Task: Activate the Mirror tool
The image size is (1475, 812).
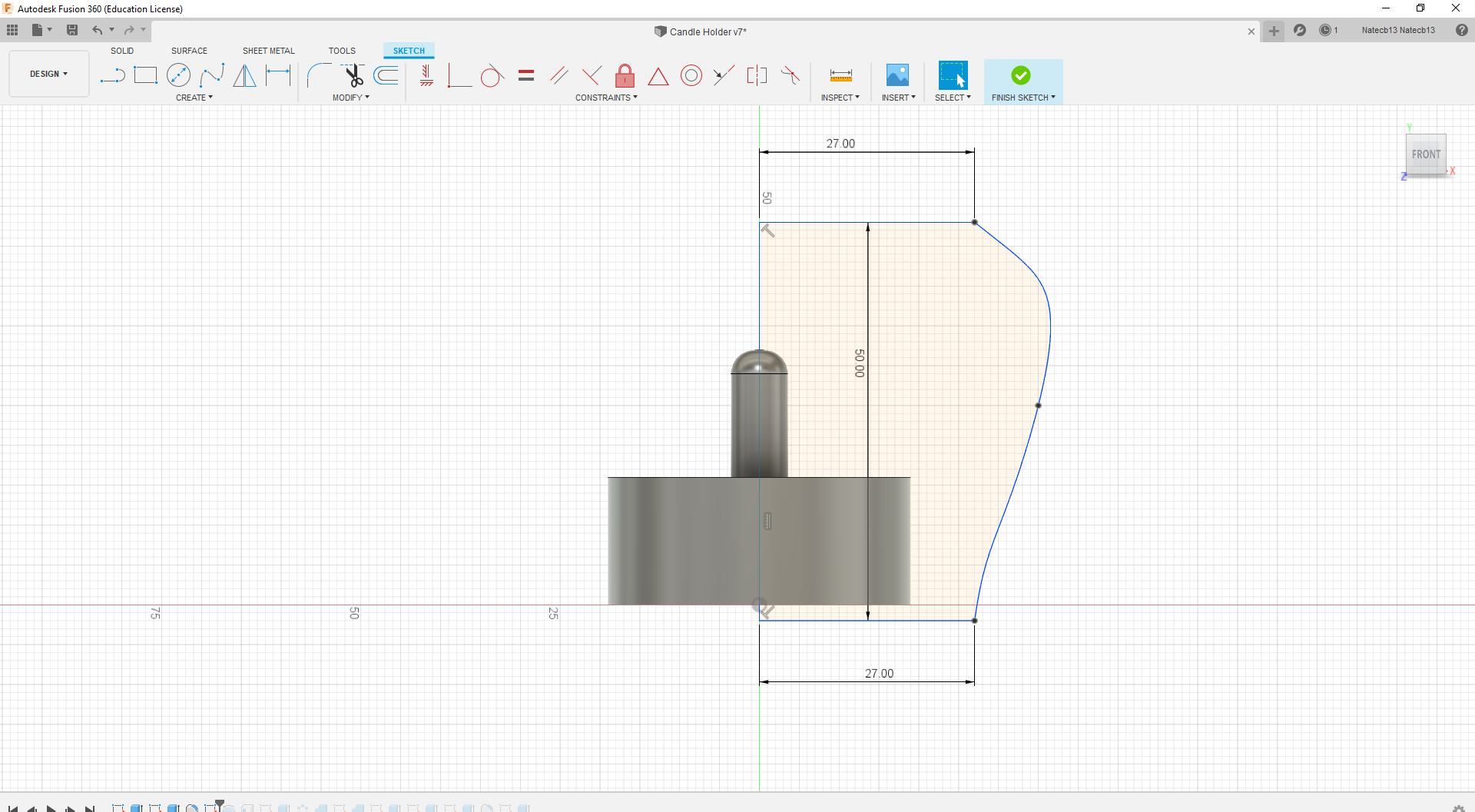Action: click(x=244, y=75)
